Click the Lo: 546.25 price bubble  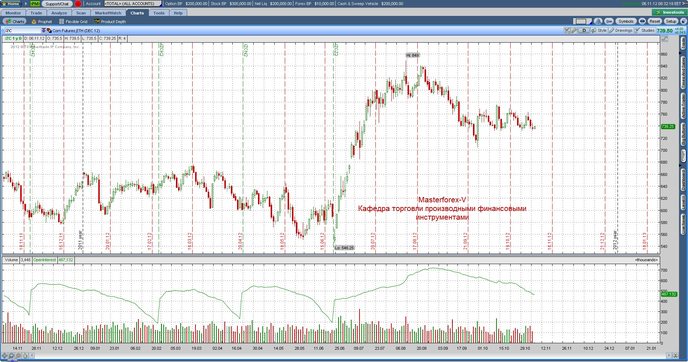344,248
